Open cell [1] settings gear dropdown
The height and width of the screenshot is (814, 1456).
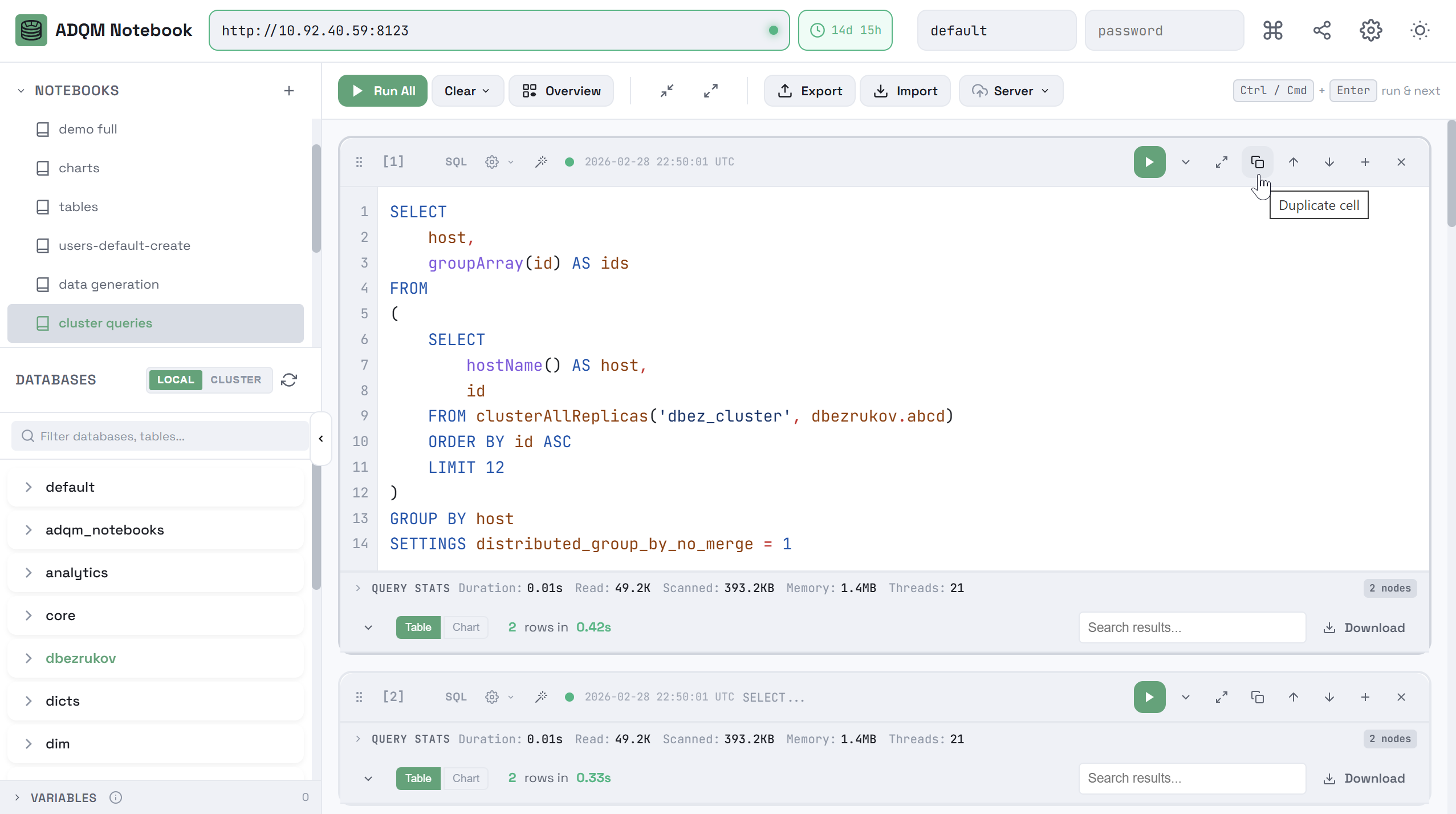(499, 162)
